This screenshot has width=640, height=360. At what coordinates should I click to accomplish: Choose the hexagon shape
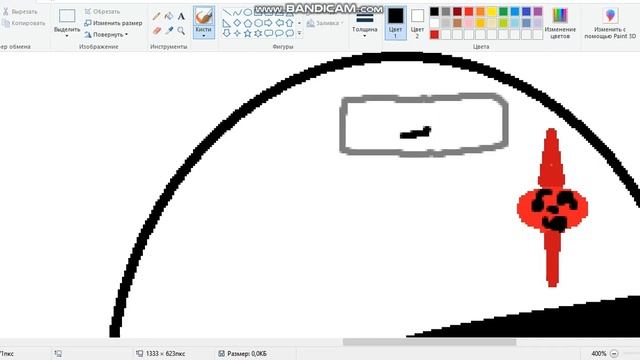(x=258, y=23)
